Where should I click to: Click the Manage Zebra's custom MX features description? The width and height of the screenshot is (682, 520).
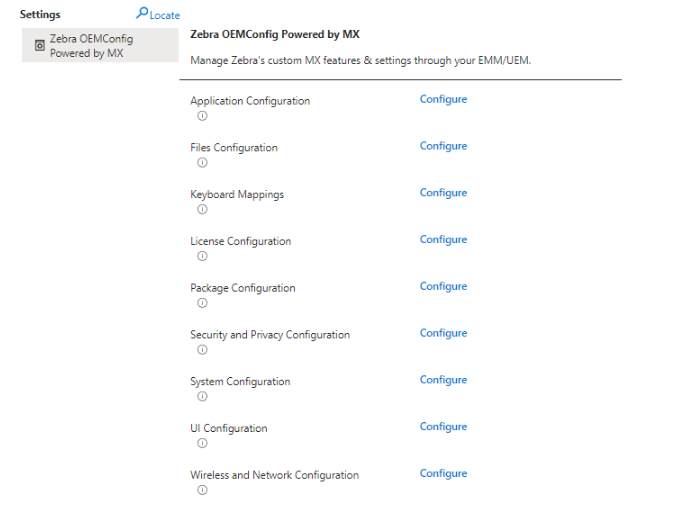[x=361, y=60]
